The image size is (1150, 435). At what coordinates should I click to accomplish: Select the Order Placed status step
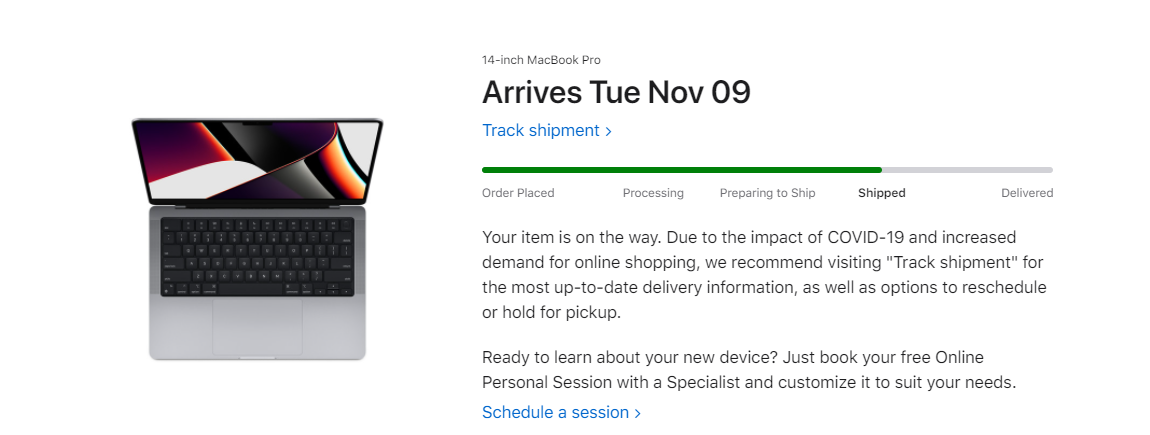(x=518, y=193)
